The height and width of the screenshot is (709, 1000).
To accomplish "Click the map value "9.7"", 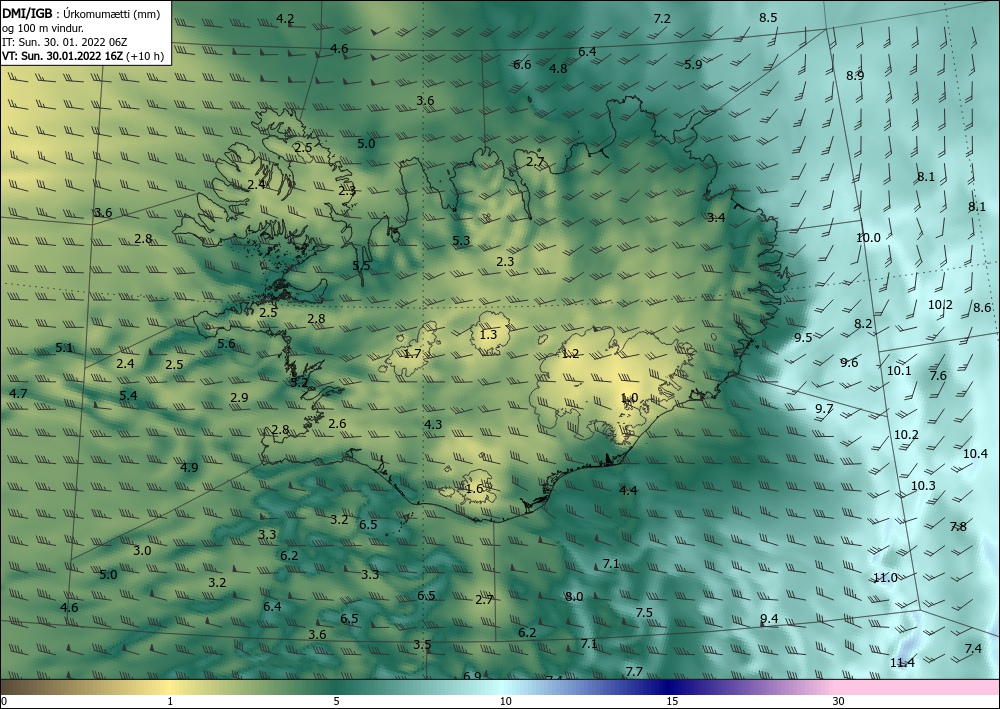I will [824, 408].
